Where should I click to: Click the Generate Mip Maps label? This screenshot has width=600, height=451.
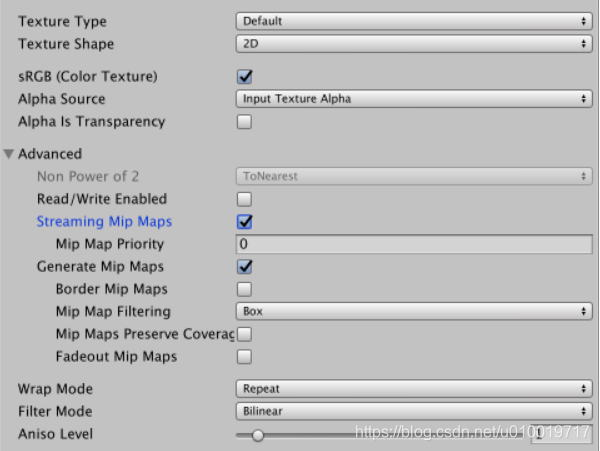(x=100, y=267)
